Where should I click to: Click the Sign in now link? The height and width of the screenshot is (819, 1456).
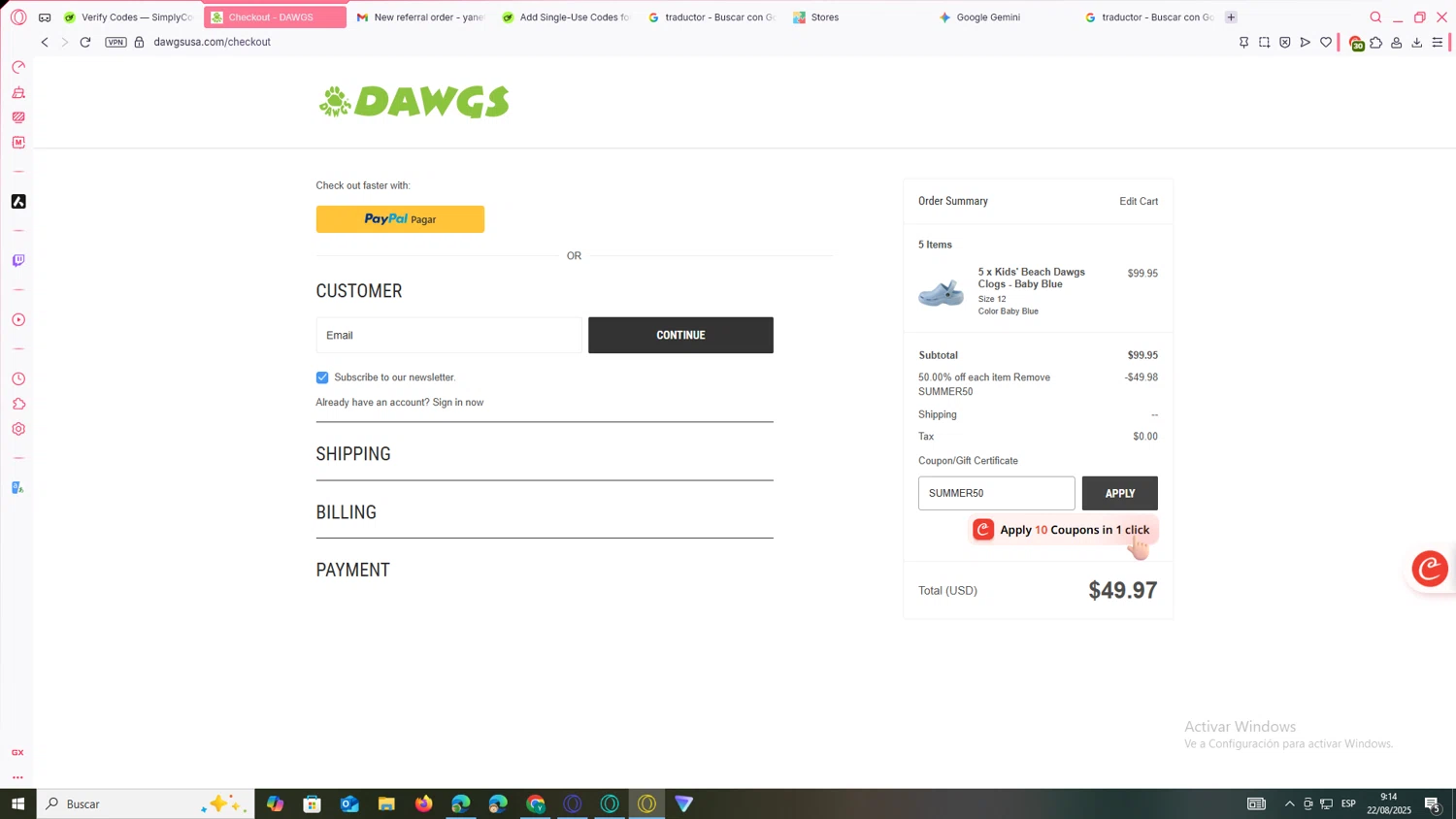click(458, 403)
